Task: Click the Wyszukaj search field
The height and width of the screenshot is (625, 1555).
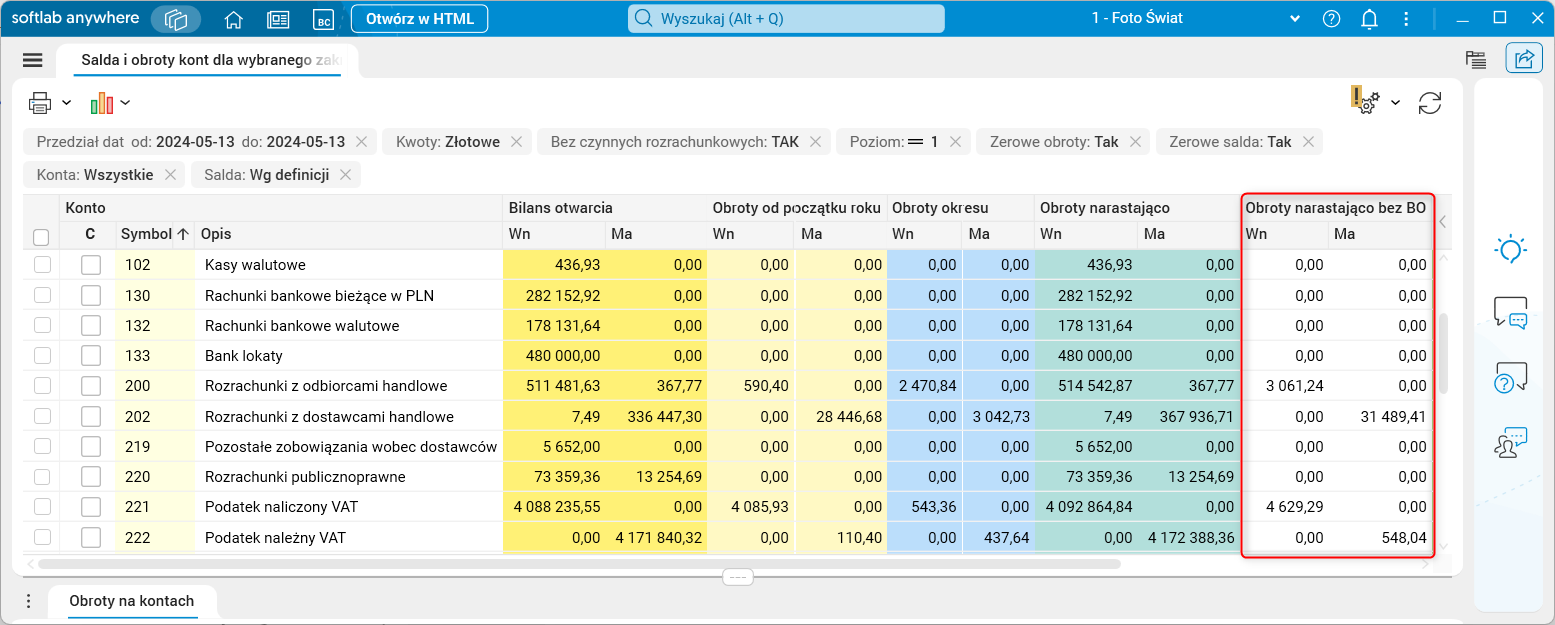Action: 786,19
